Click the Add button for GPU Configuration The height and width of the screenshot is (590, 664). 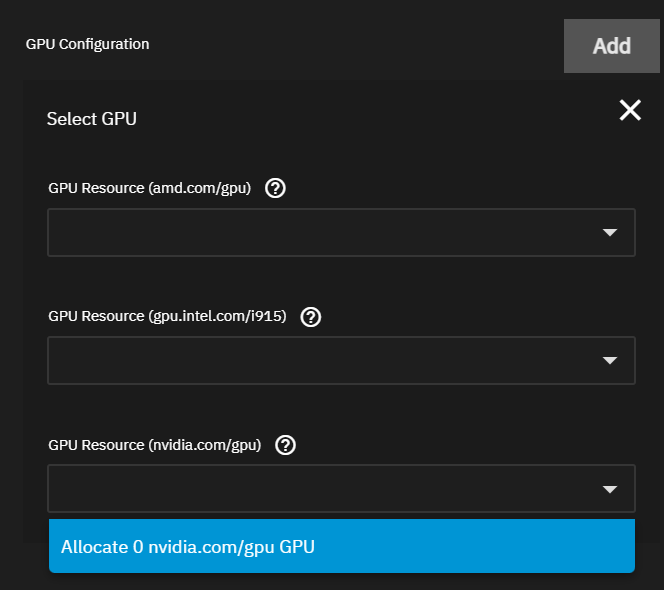click(x=611, y=46)
